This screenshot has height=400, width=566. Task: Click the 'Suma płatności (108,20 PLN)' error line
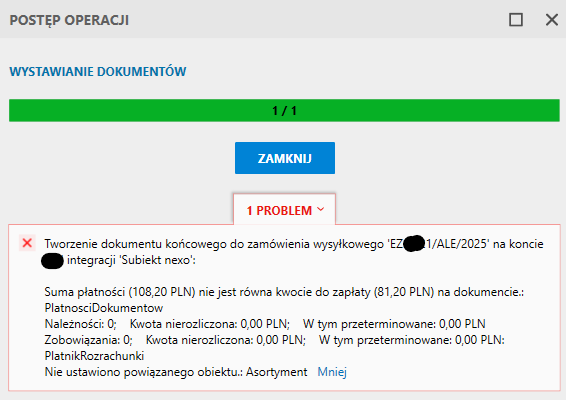tap(284, 292)
